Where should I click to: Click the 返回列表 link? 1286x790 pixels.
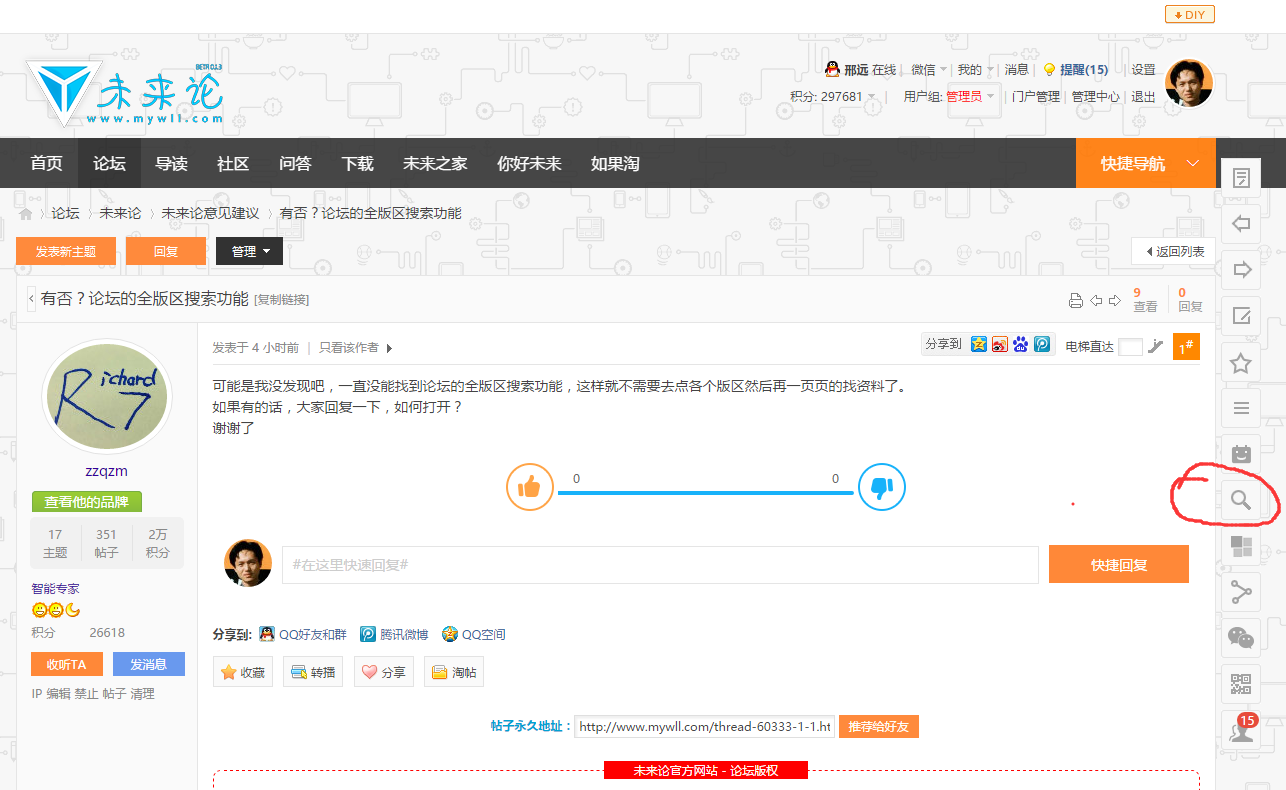pos(1173,251)
